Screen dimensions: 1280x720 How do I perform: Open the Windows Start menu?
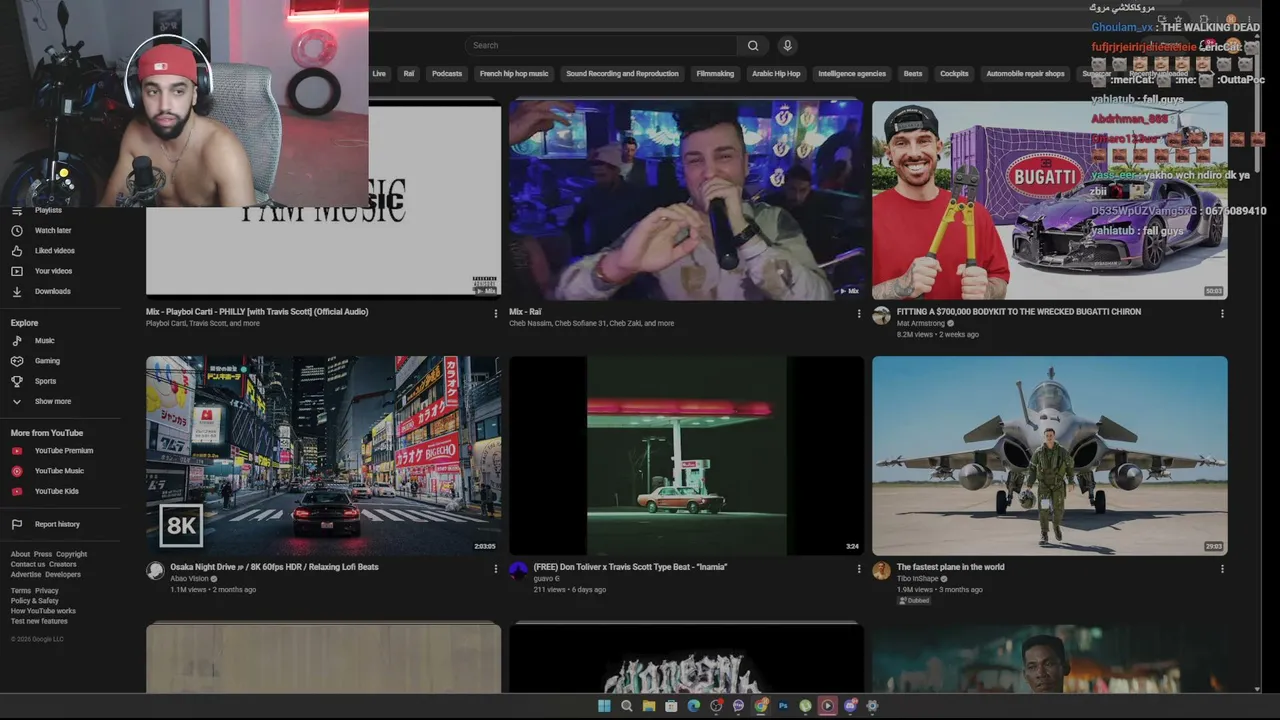click(x=604, y=706)
